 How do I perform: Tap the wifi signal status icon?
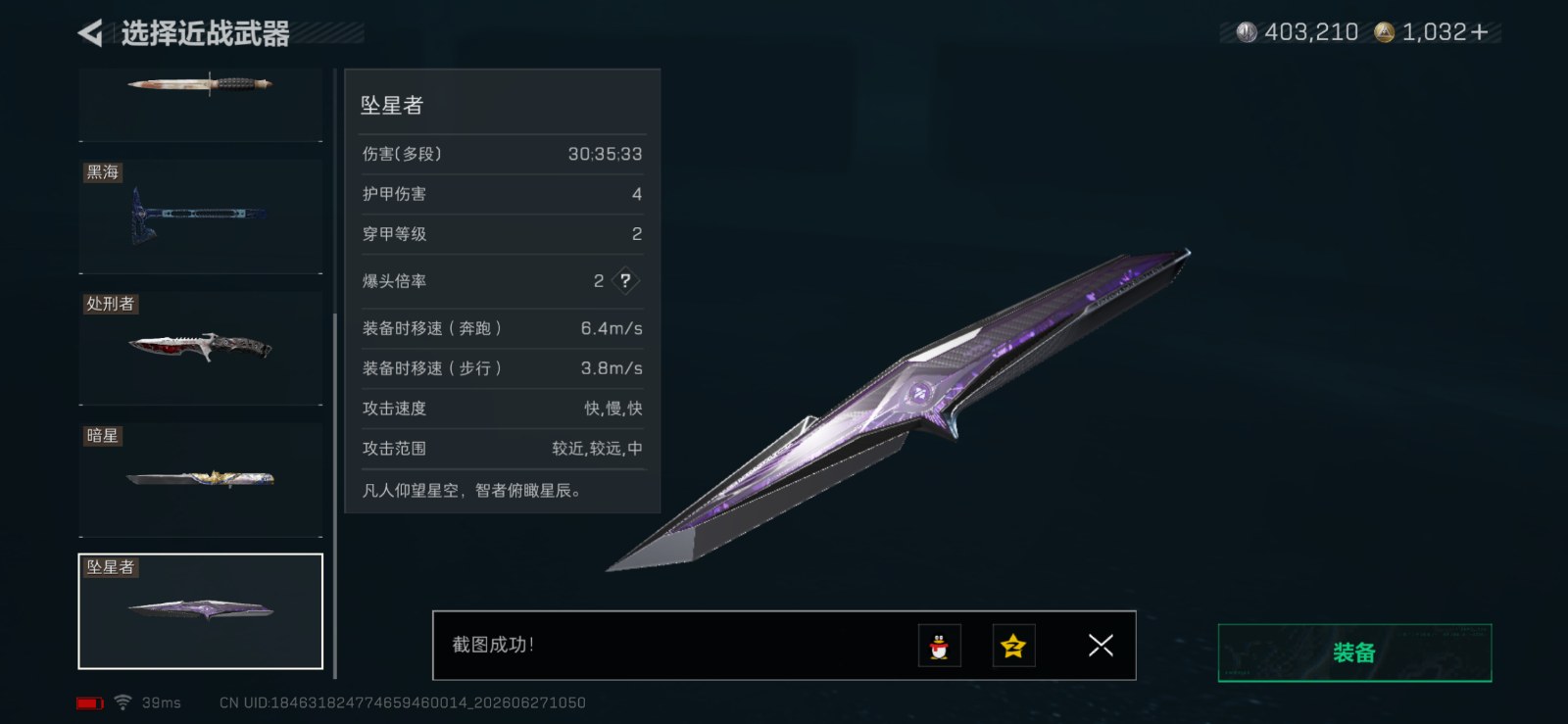[x=122, y=702]
